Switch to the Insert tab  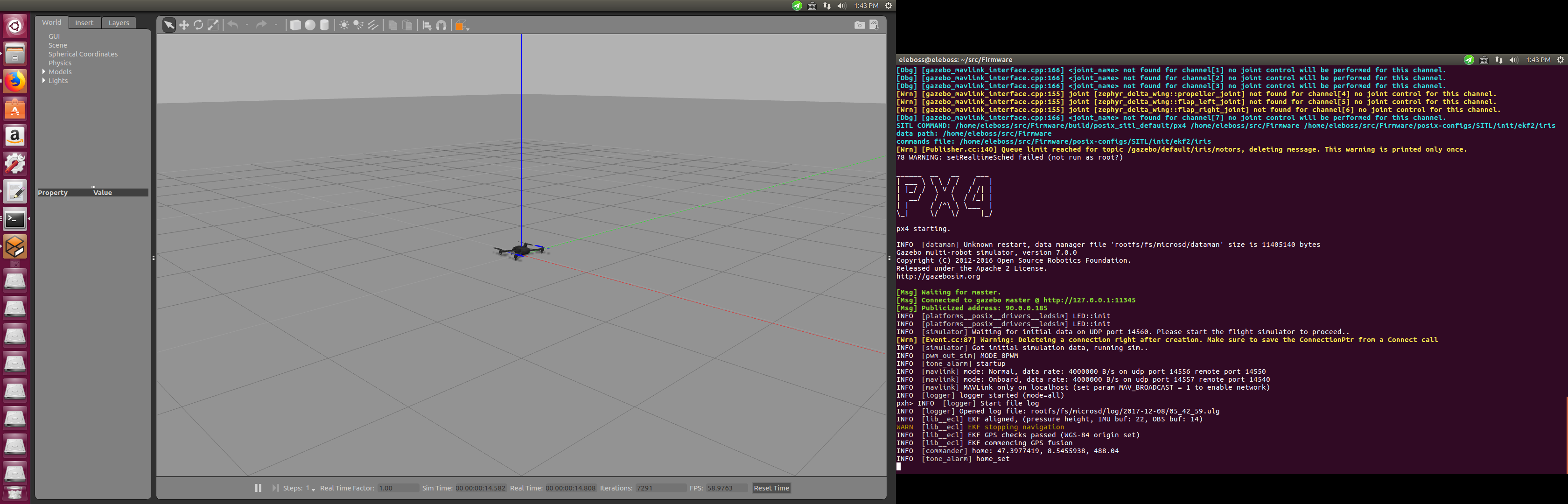84,22
